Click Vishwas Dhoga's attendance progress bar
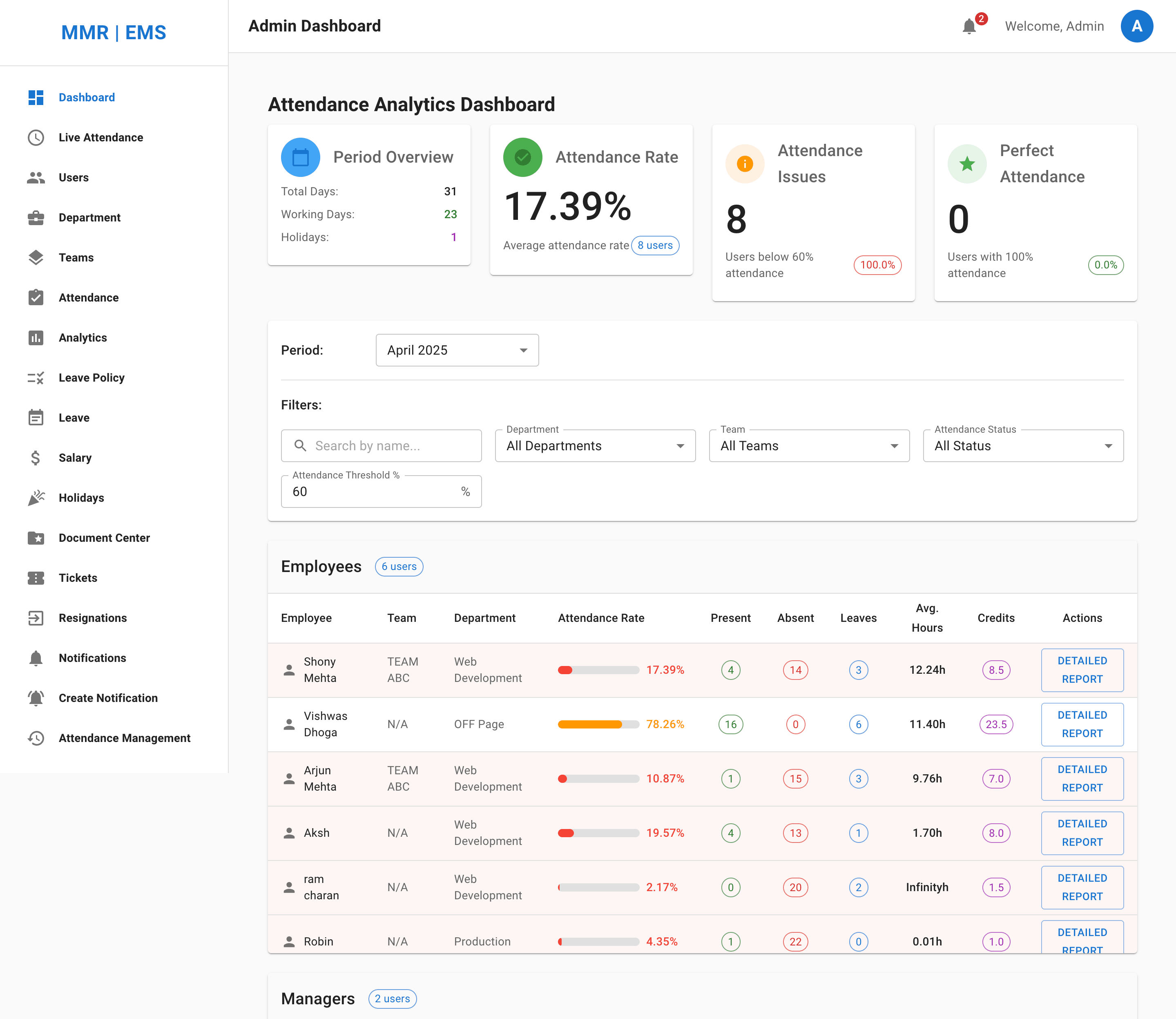 (x=598, y=724)
